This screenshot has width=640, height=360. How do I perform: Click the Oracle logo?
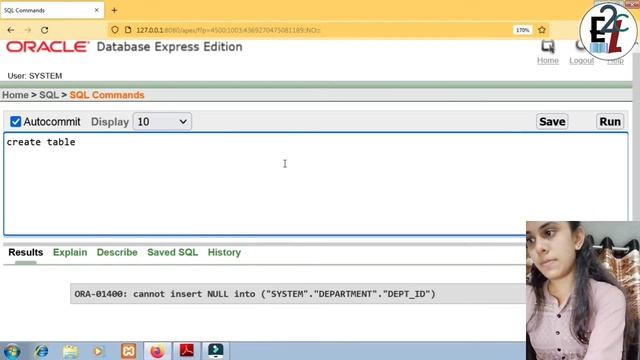48,47
